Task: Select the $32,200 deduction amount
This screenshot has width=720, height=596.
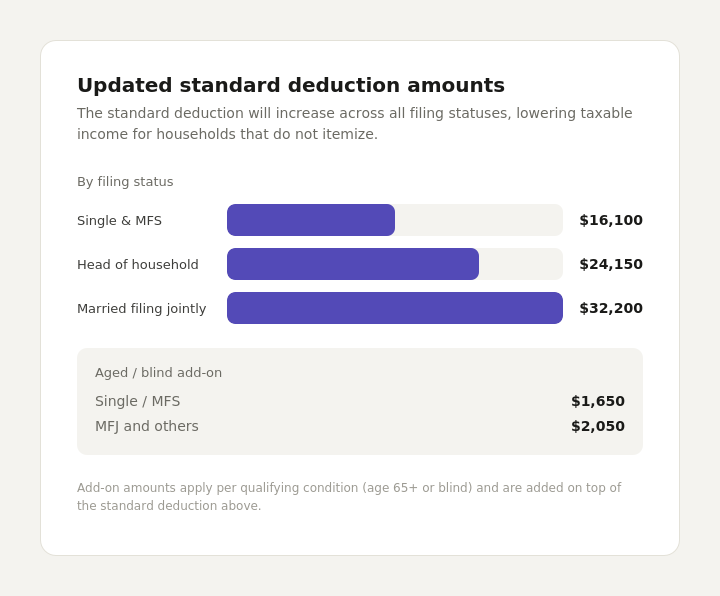Action: tap(611, 308)
